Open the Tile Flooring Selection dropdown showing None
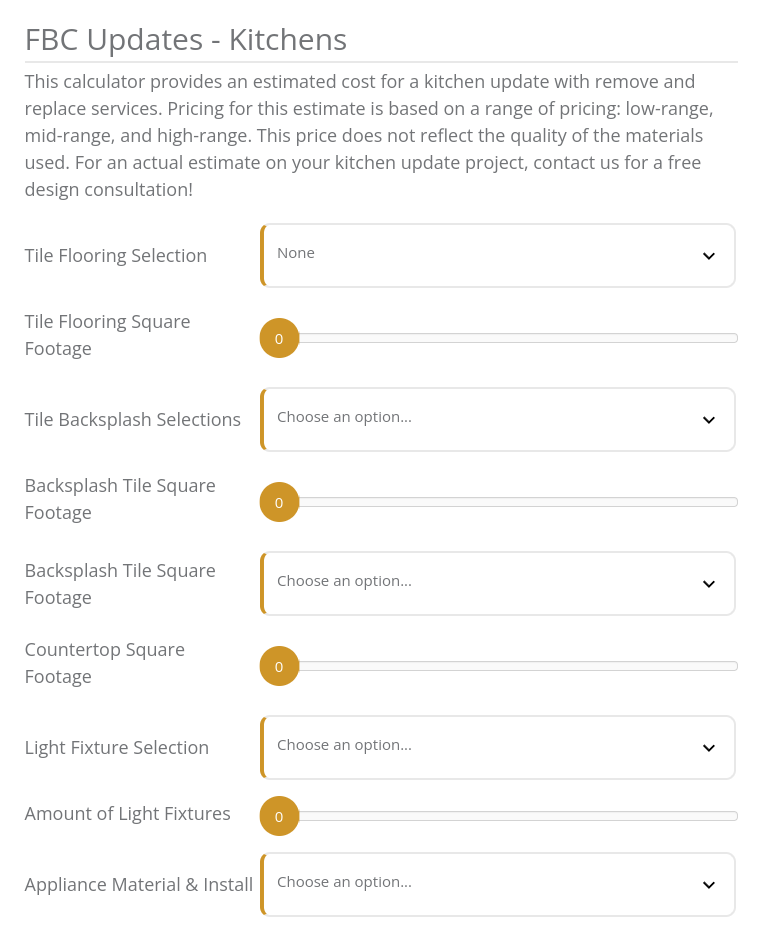Image resolution: width=757 pixels, height=928 pixels. point(498,256)
